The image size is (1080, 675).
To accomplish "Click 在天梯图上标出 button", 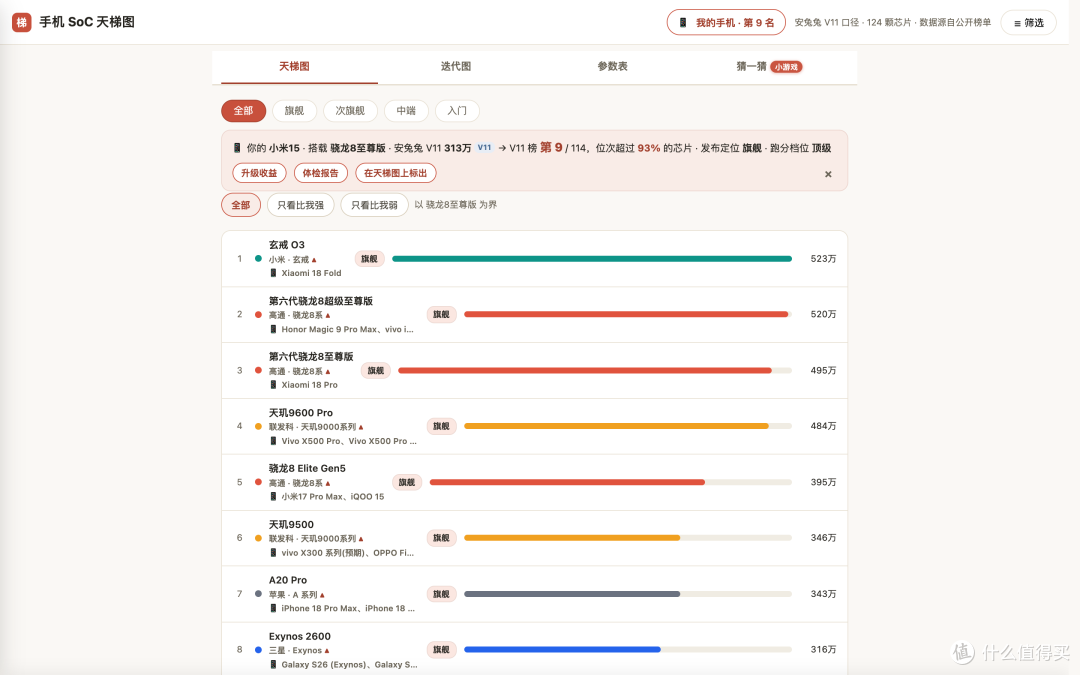I will (395, 173).
